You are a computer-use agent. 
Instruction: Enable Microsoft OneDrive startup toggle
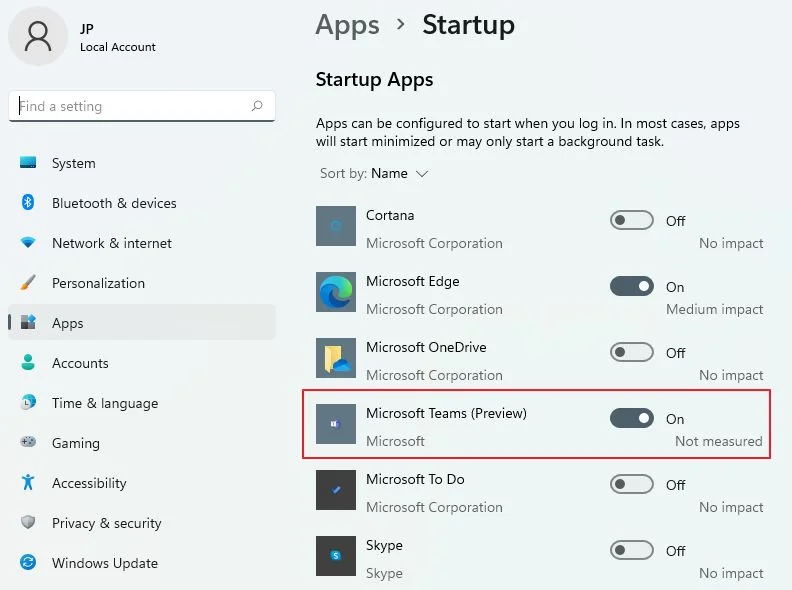coord(632,352)
